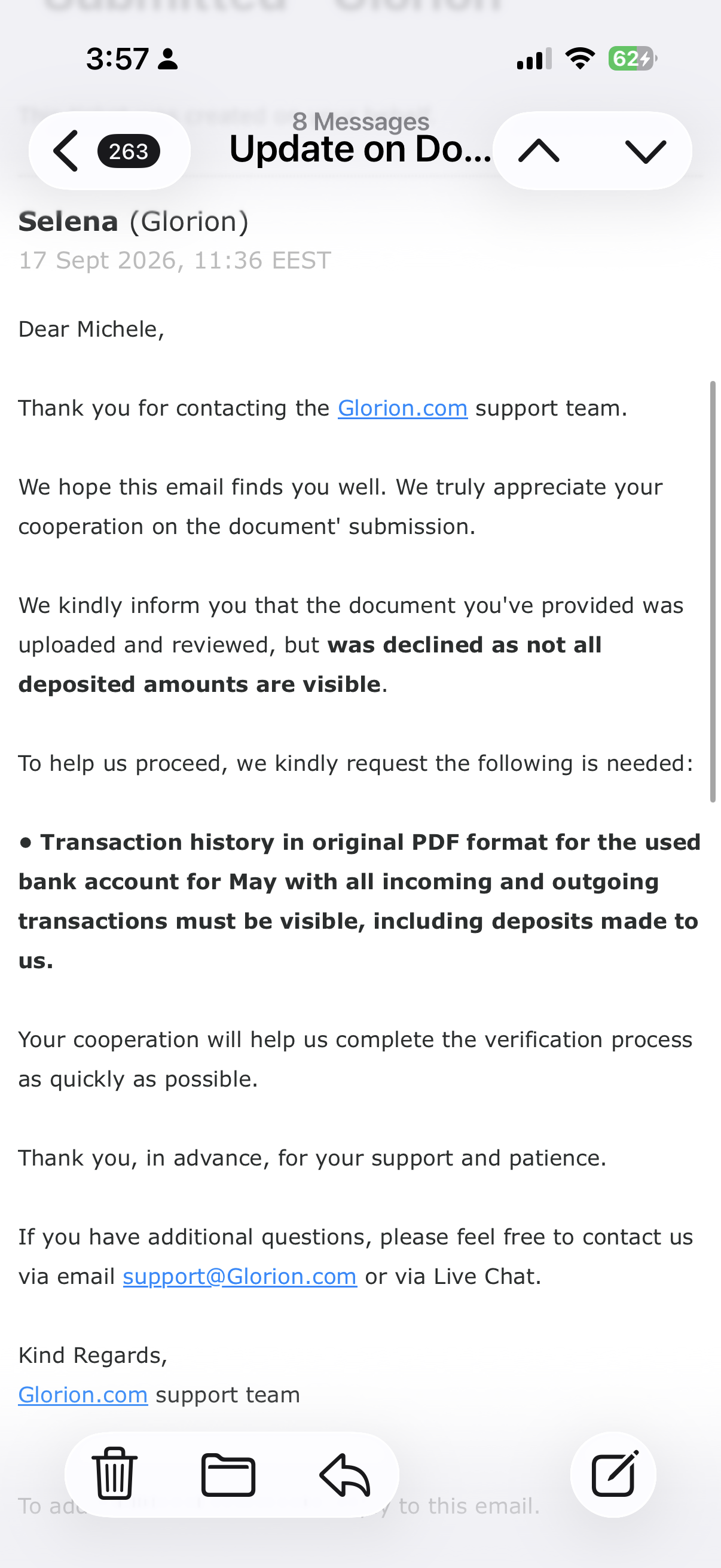
Task: Tap the cellular signal bars icon
Action: click(534, 59)
